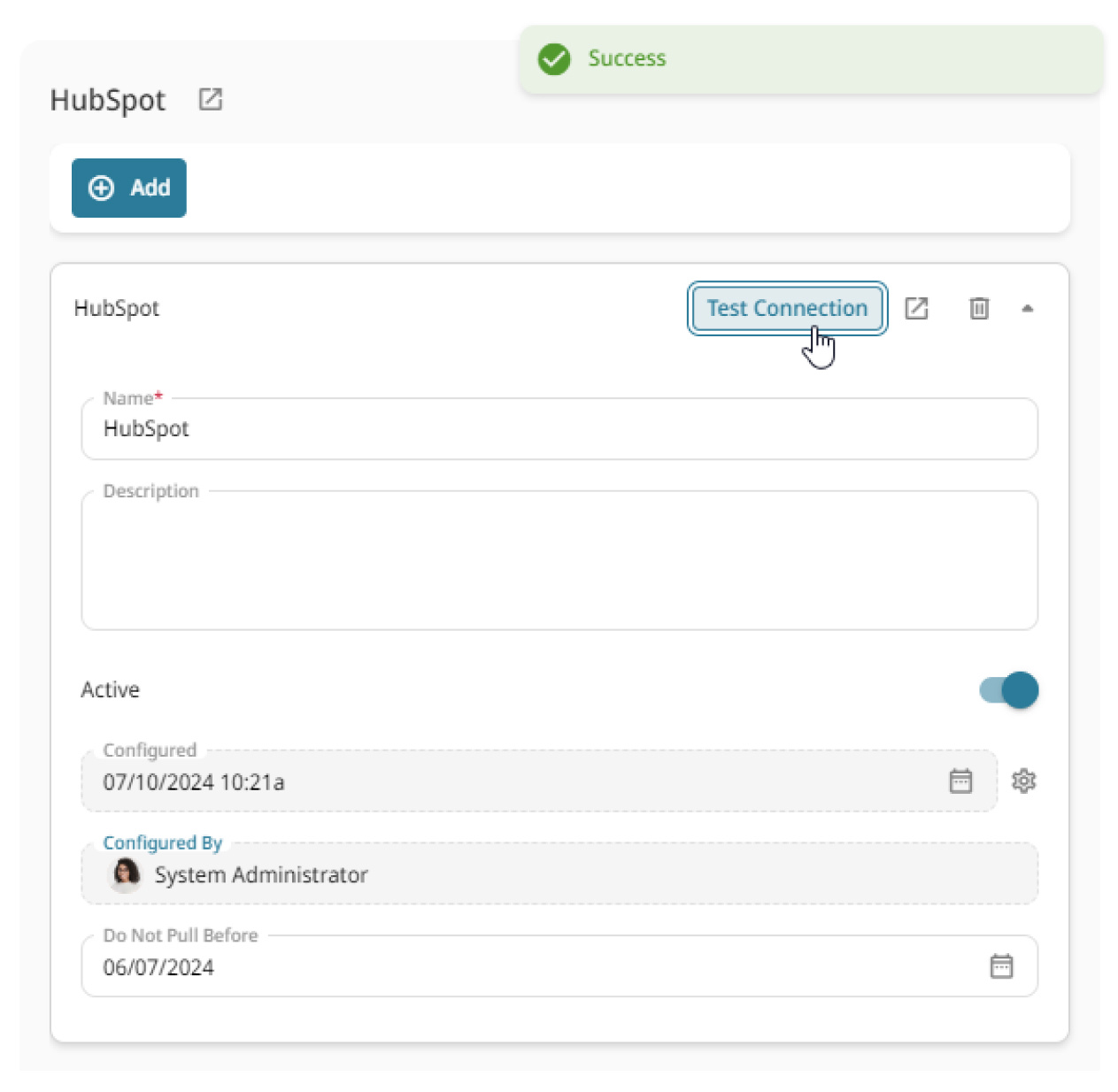The height and width of the screenshot is (1092, 1118).
Task: Disable the Active toggle
Action: 1009,690
